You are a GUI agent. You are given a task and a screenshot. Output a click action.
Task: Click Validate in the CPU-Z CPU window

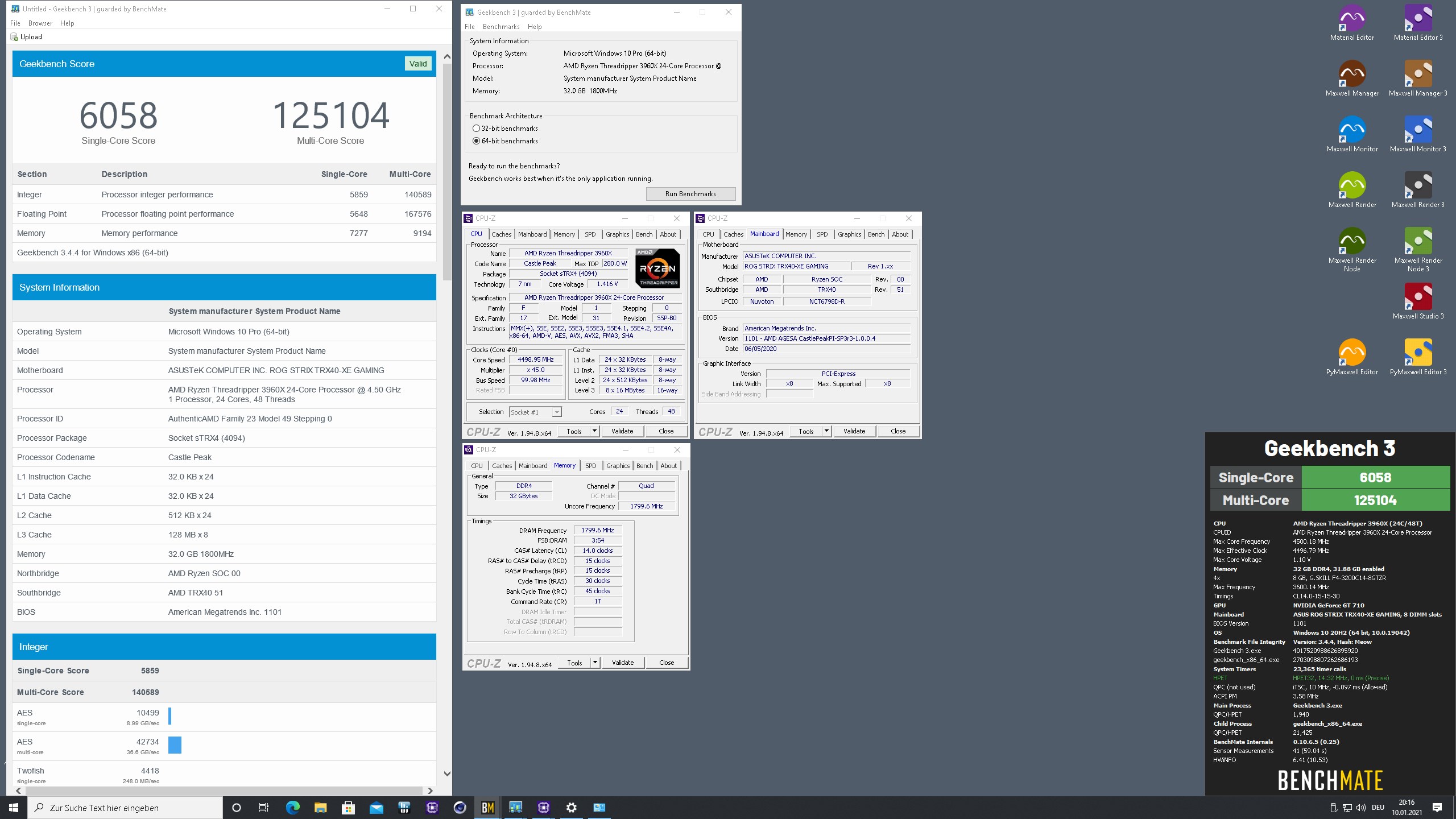(622, 431)
